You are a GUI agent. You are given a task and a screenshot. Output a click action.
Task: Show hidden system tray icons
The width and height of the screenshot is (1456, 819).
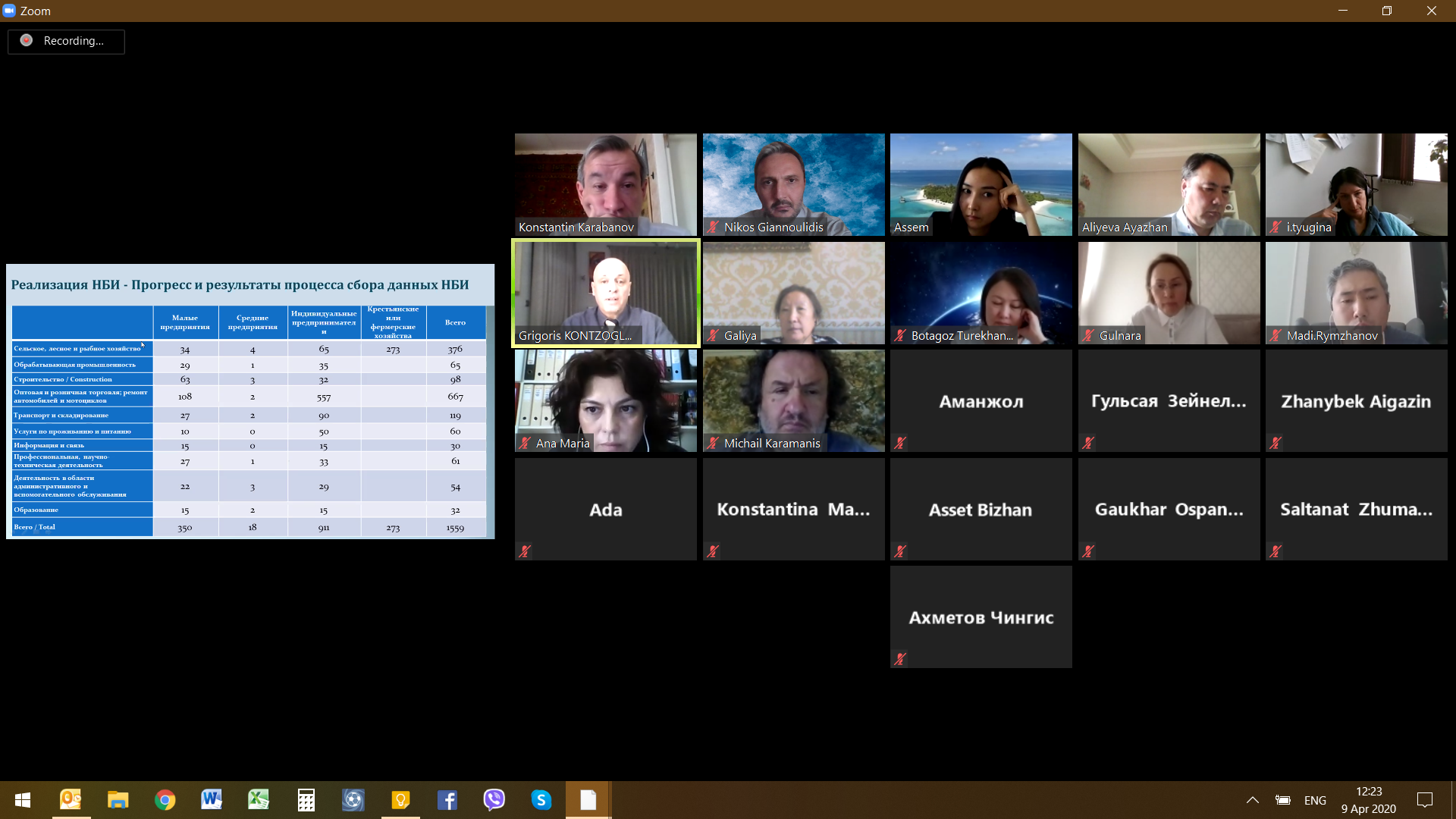(x=1253, y=800)
